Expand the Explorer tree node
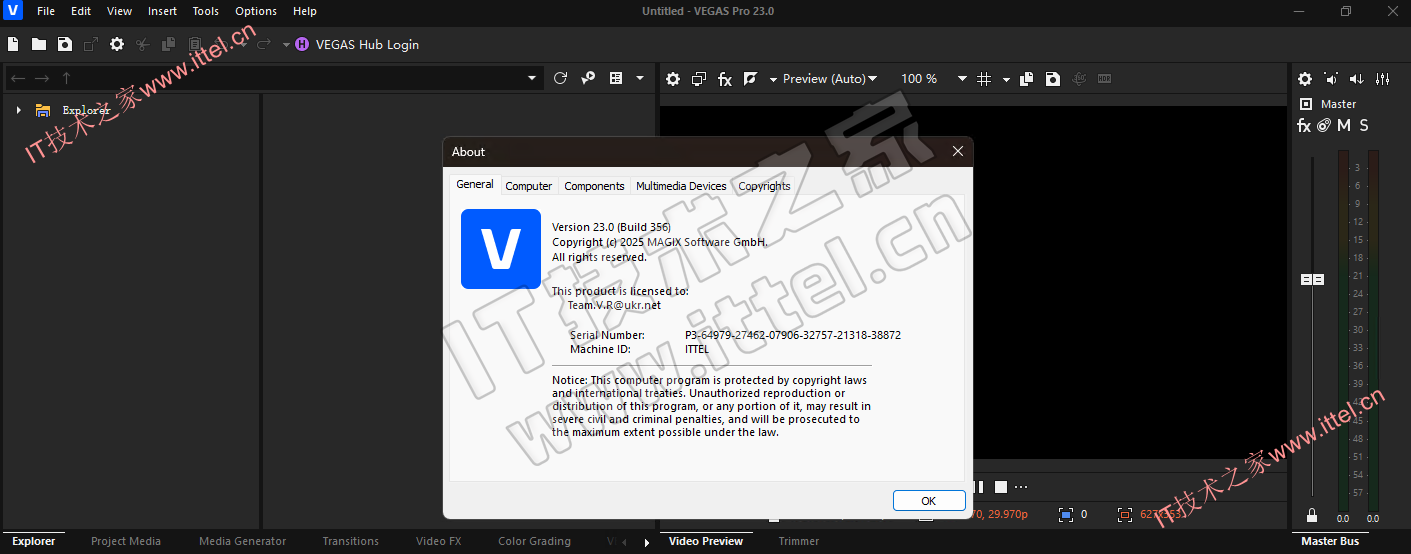Screen dimensions: 1411x554 click(18, 110)
